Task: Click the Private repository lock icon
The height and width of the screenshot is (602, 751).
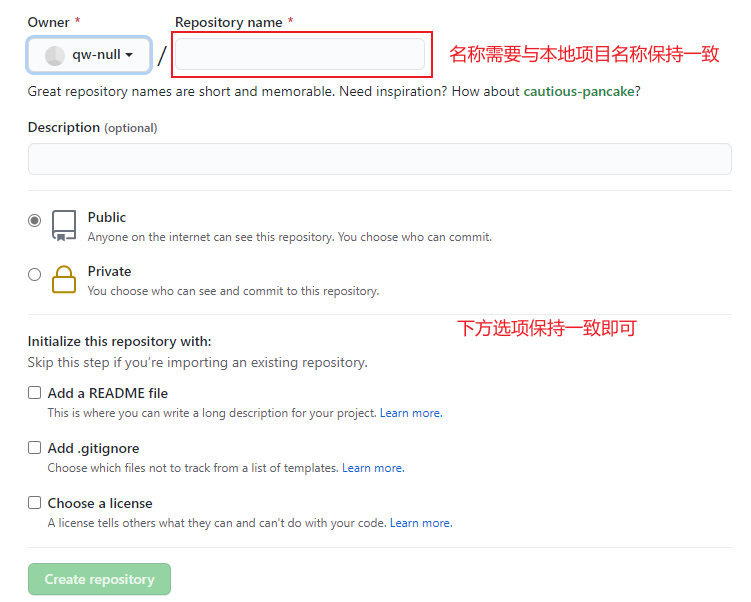Action: tap(64, 279)
